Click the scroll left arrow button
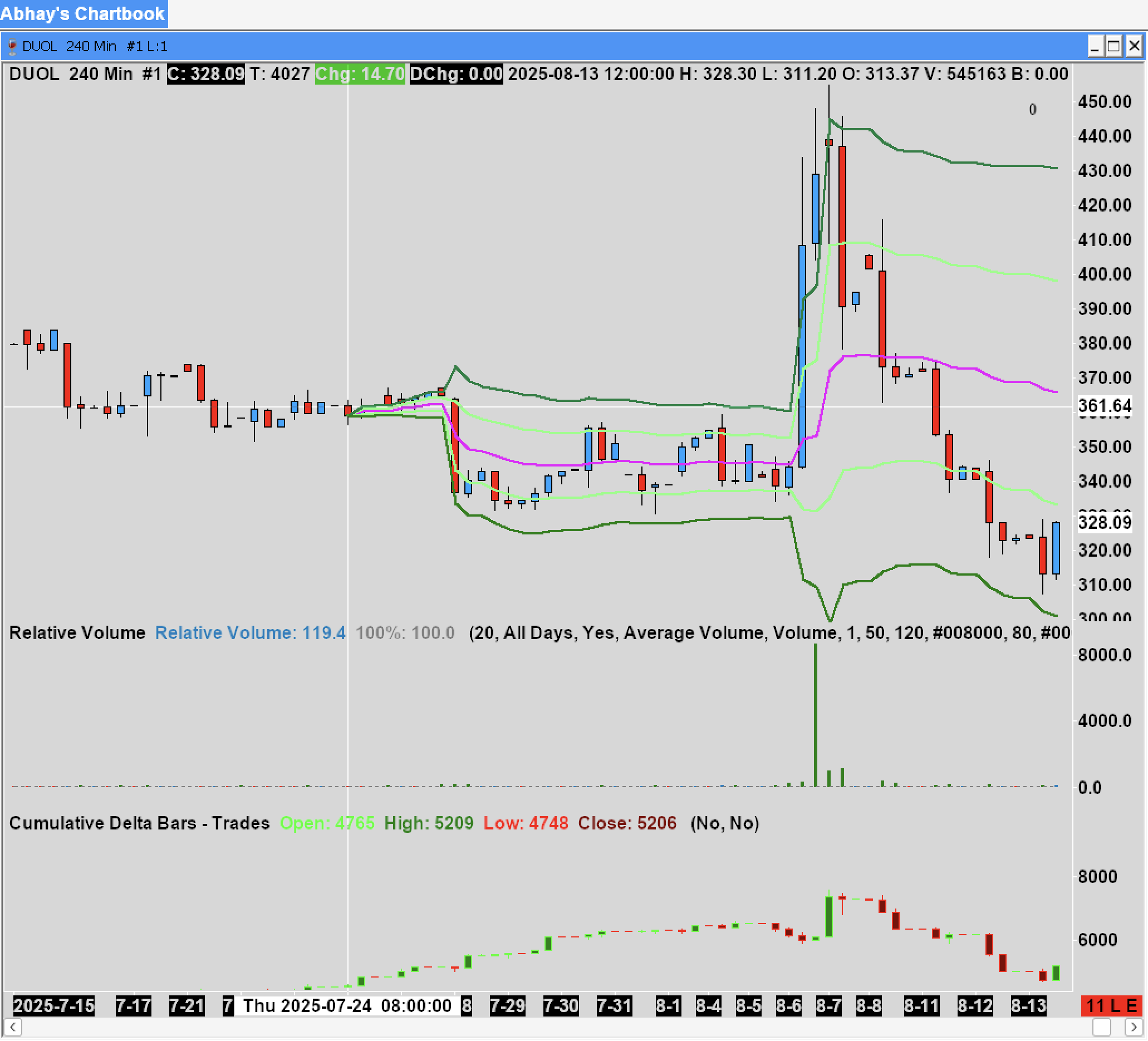The height and width of the screenshot is (1041, 1148). [x=13, y=1028]
